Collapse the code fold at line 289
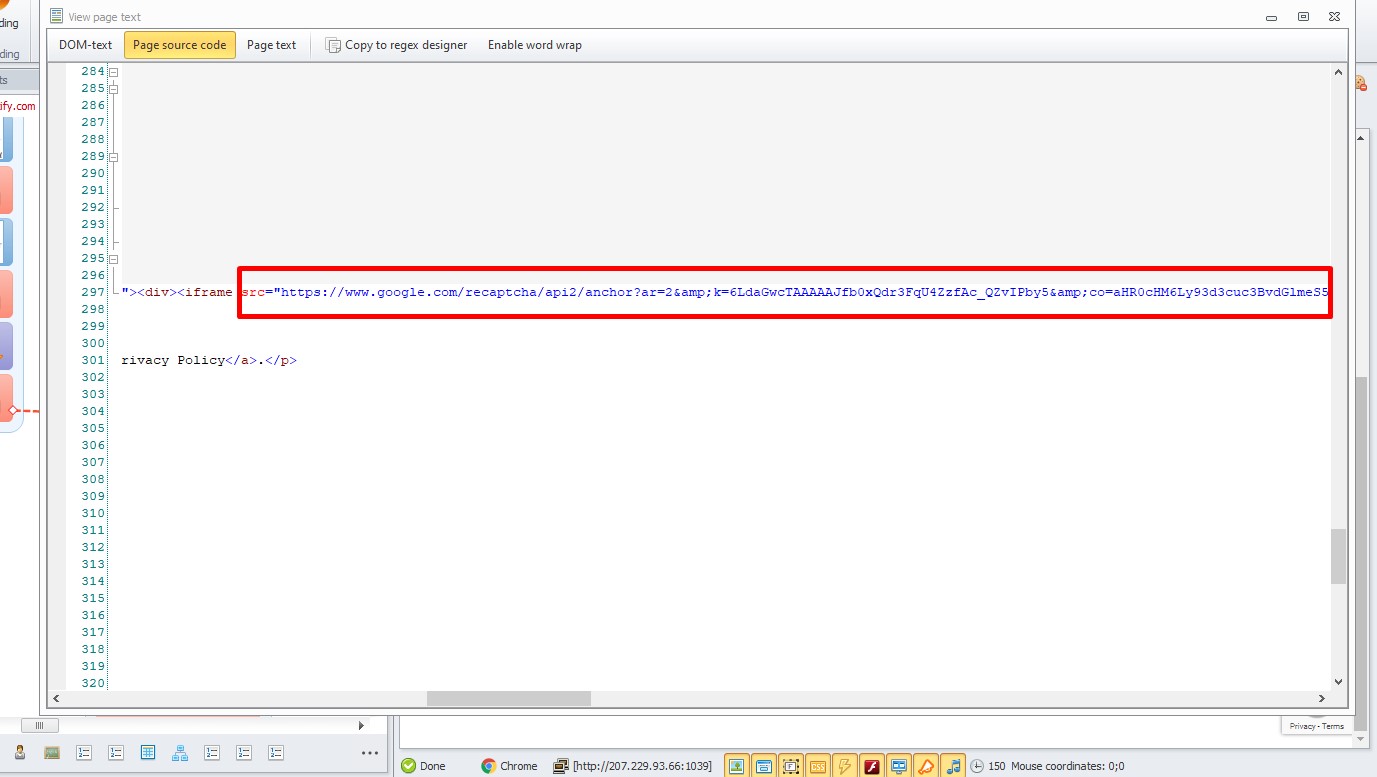Viewport: 1377px width, 777px height. [113, 157]
